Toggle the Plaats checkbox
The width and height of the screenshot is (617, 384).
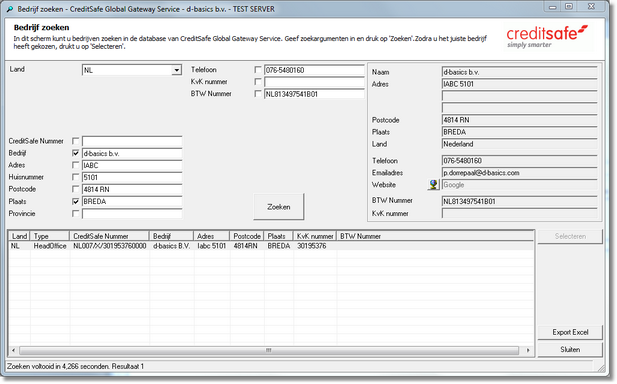[76, 201]
